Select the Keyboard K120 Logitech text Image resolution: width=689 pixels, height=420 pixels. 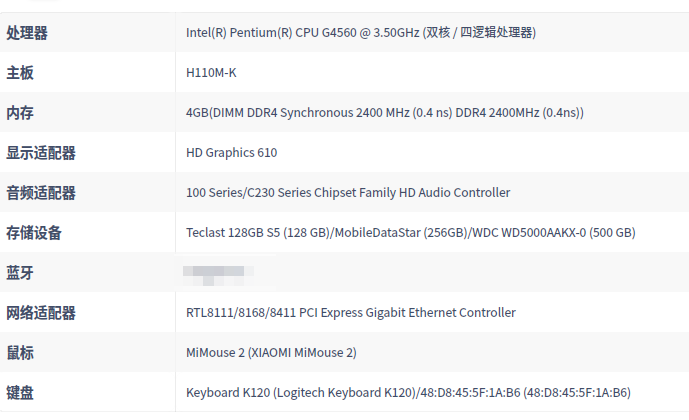(x=408, y=393)
